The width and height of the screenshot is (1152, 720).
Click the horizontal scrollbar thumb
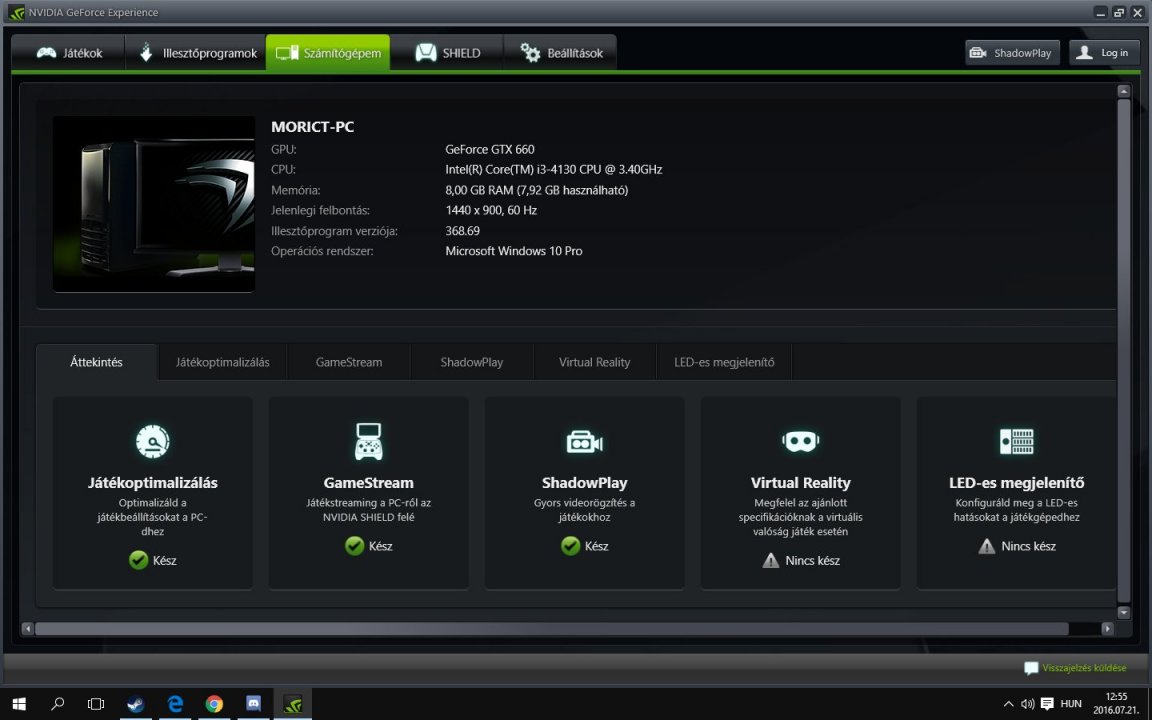[x=552, y=629]
